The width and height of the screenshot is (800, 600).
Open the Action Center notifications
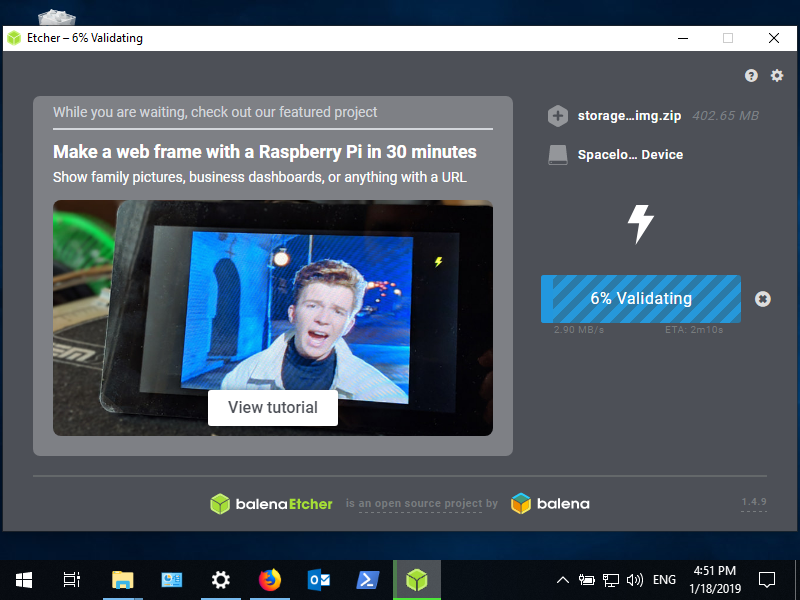(767, 579)
